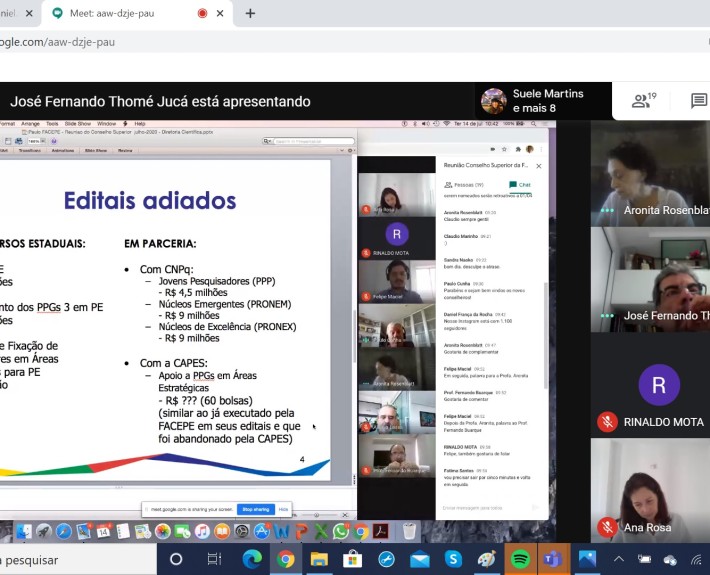710x575 pixels.
Task: Open PowerPoint in the macOS dock
Action: click(x=301, y=531)
